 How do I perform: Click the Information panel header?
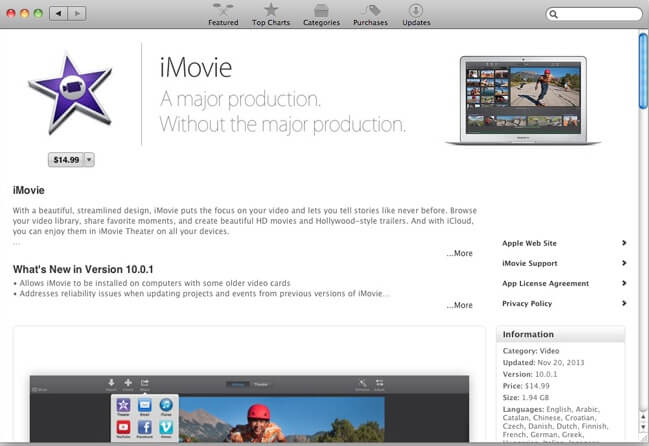click(x=560, y=334)
